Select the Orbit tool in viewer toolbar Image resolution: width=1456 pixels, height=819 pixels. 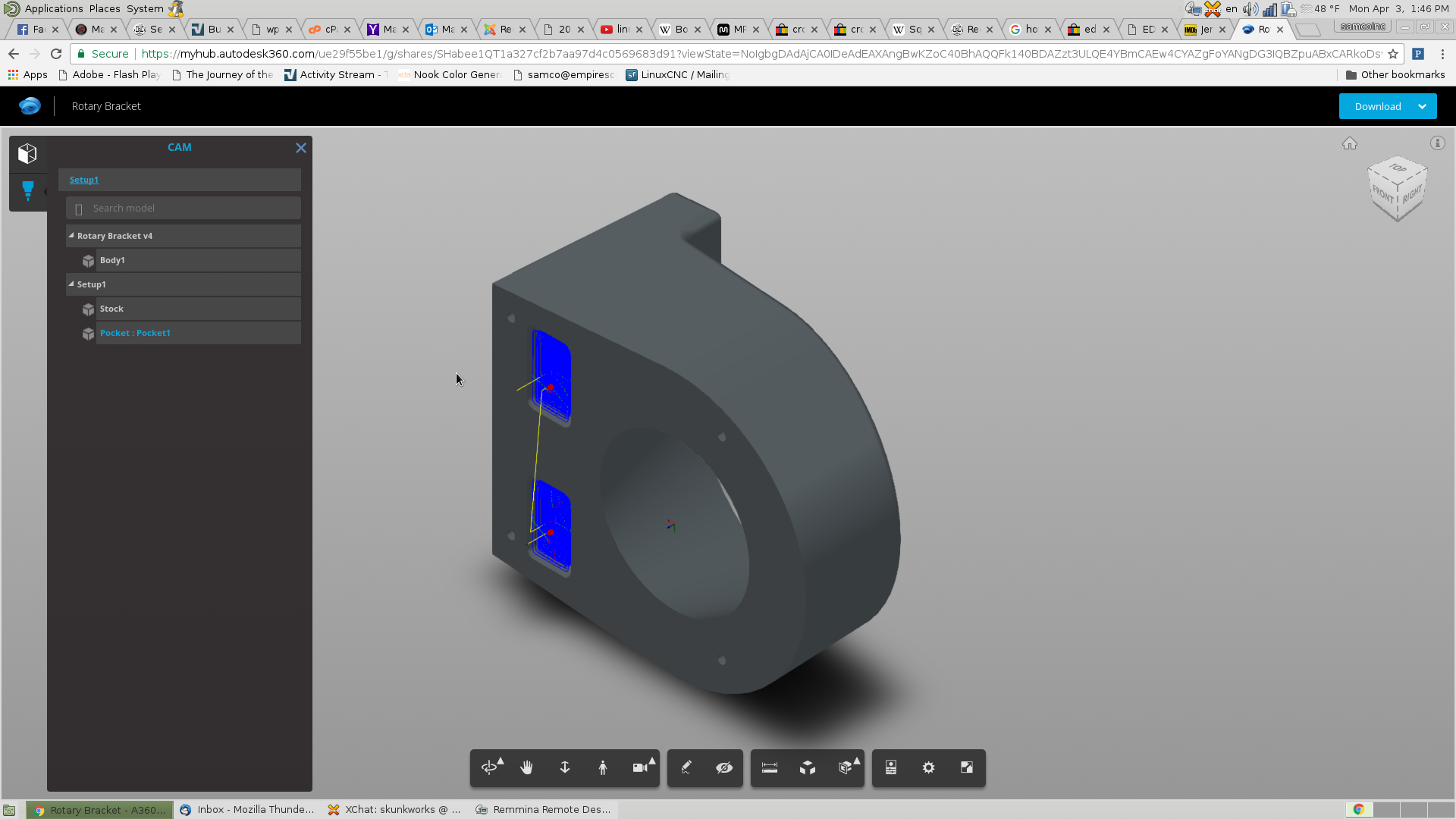coord(489,767)
